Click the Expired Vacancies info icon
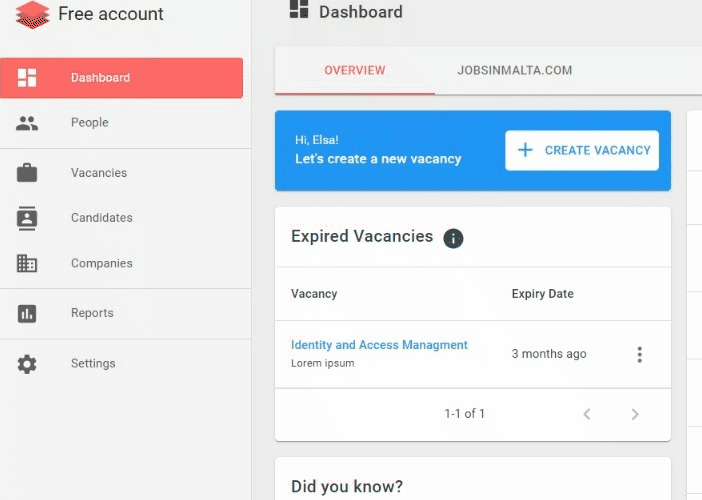 (453, 238)
